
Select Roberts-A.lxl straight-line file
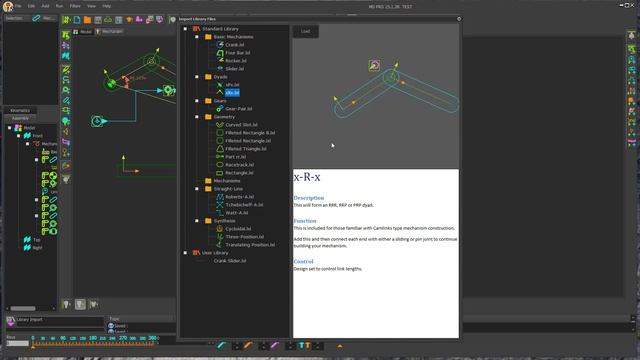click(240, 197)
